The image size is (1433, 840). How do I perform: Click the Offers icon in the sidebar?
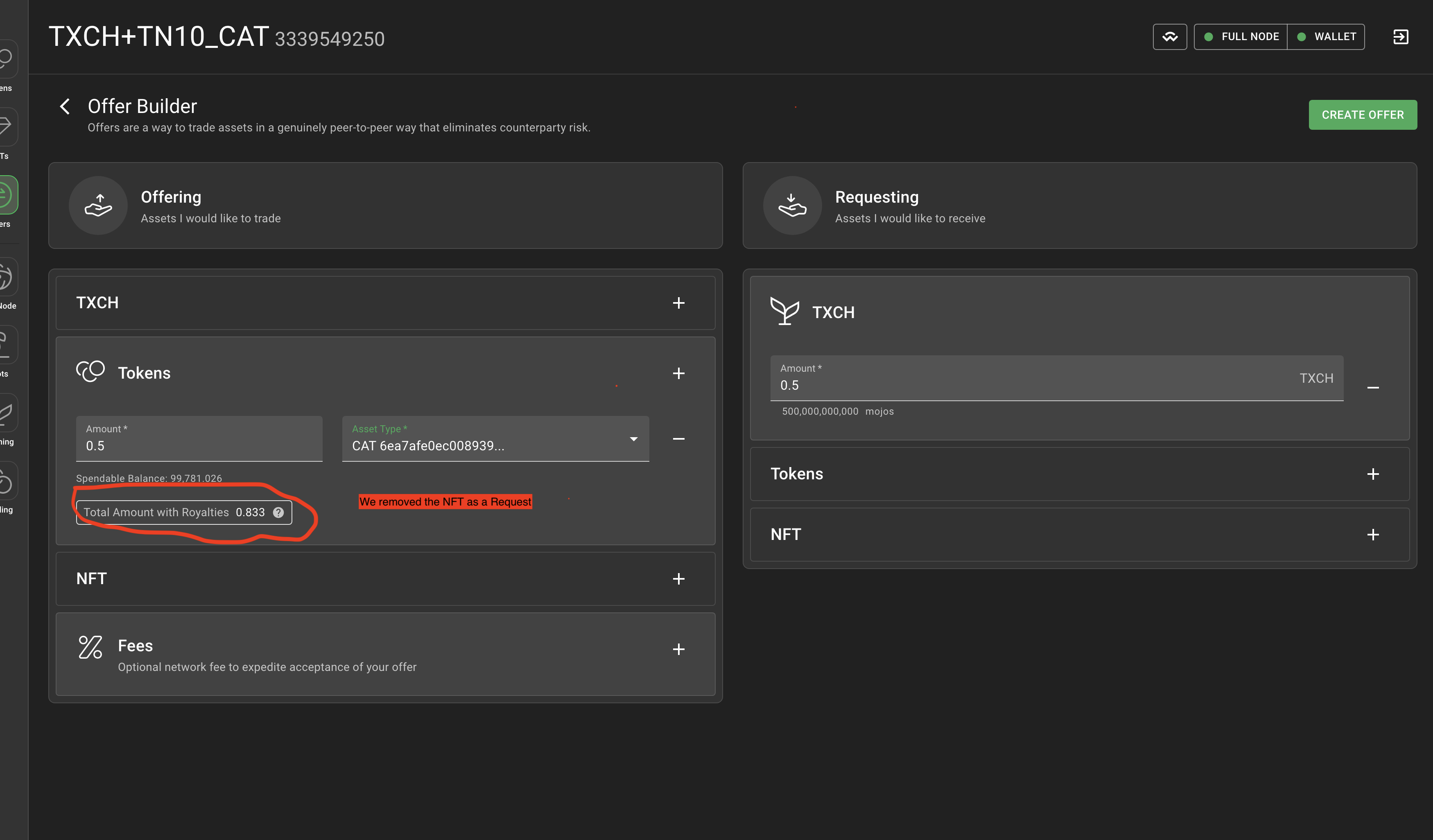coord(7,195)
